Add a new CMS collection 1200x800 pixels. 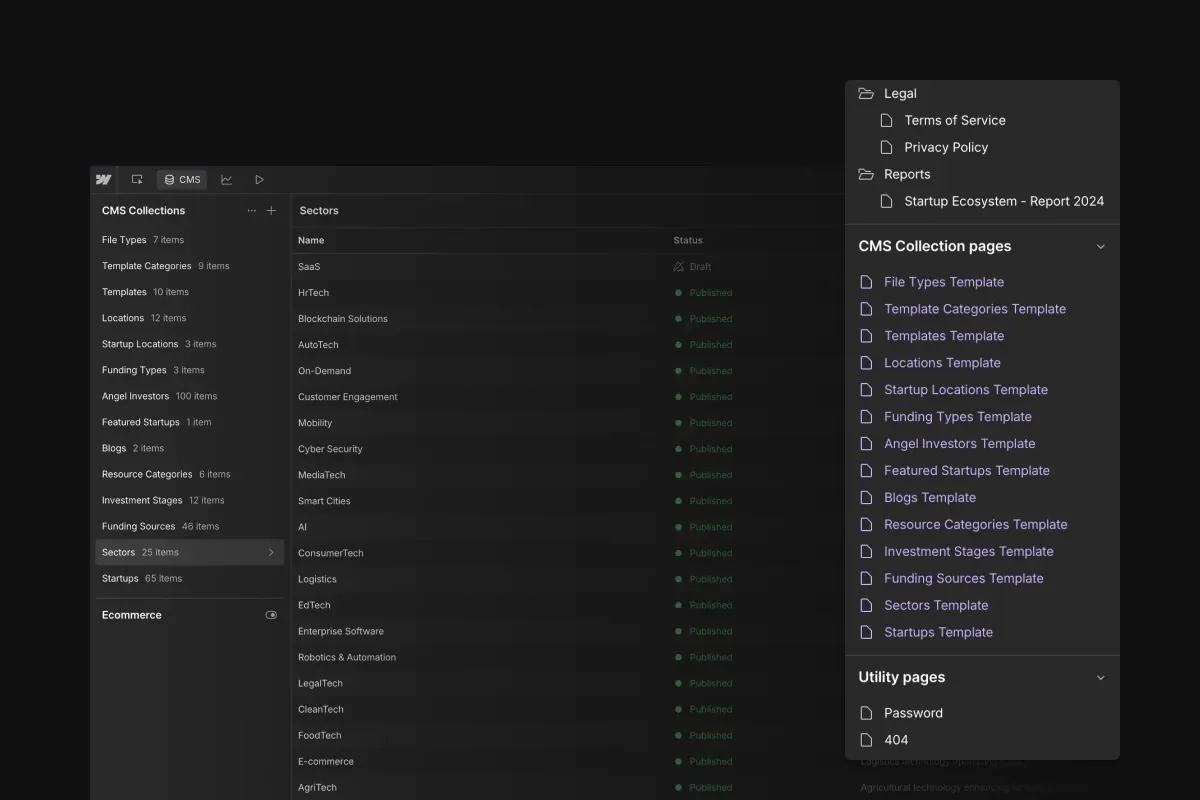click(x=271, y=211)
